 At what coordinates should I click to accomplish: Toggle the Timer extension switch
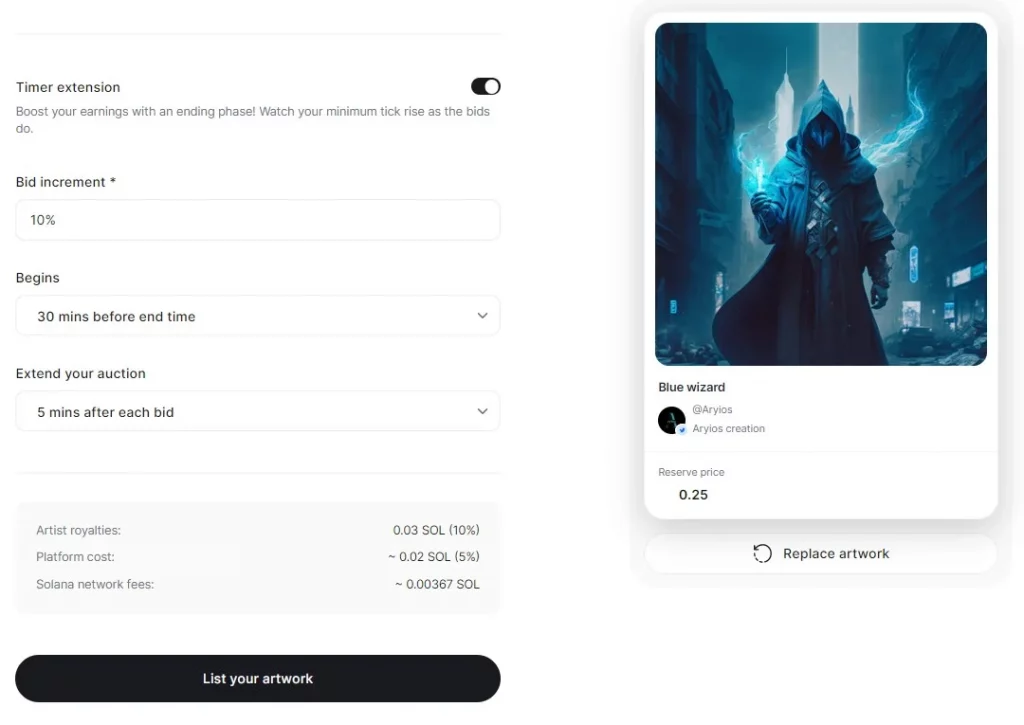[x=485, y=86]
